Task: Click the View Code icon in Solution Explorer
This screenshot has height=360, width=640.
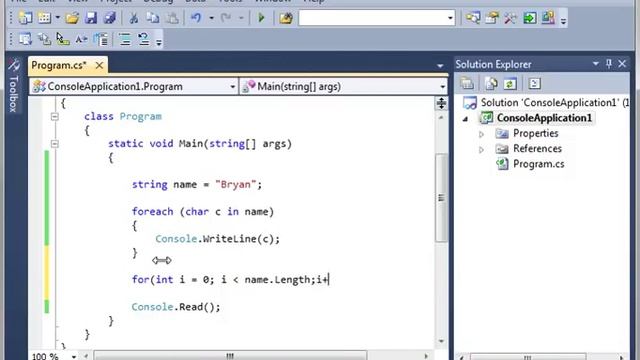Action: [534, 84]
